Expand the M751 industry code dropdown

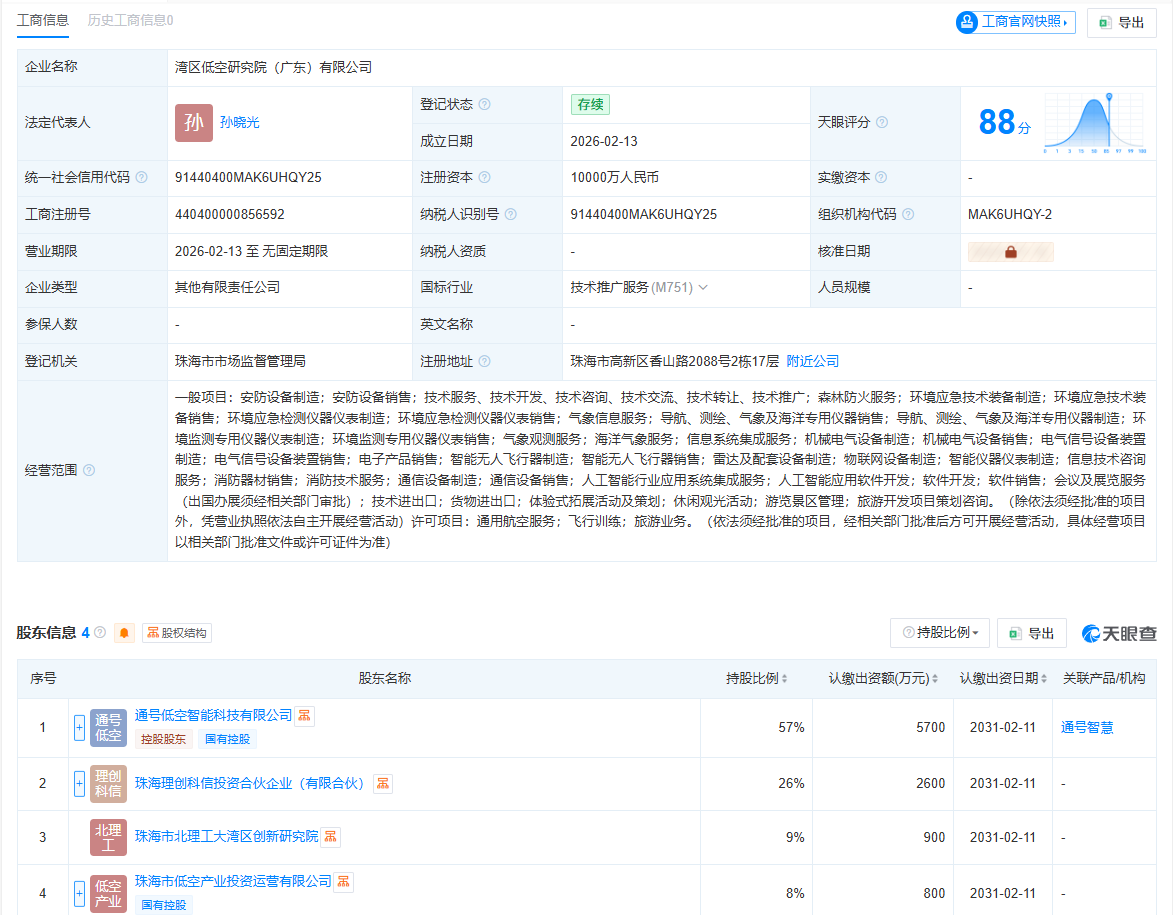[x=703, y=287]
